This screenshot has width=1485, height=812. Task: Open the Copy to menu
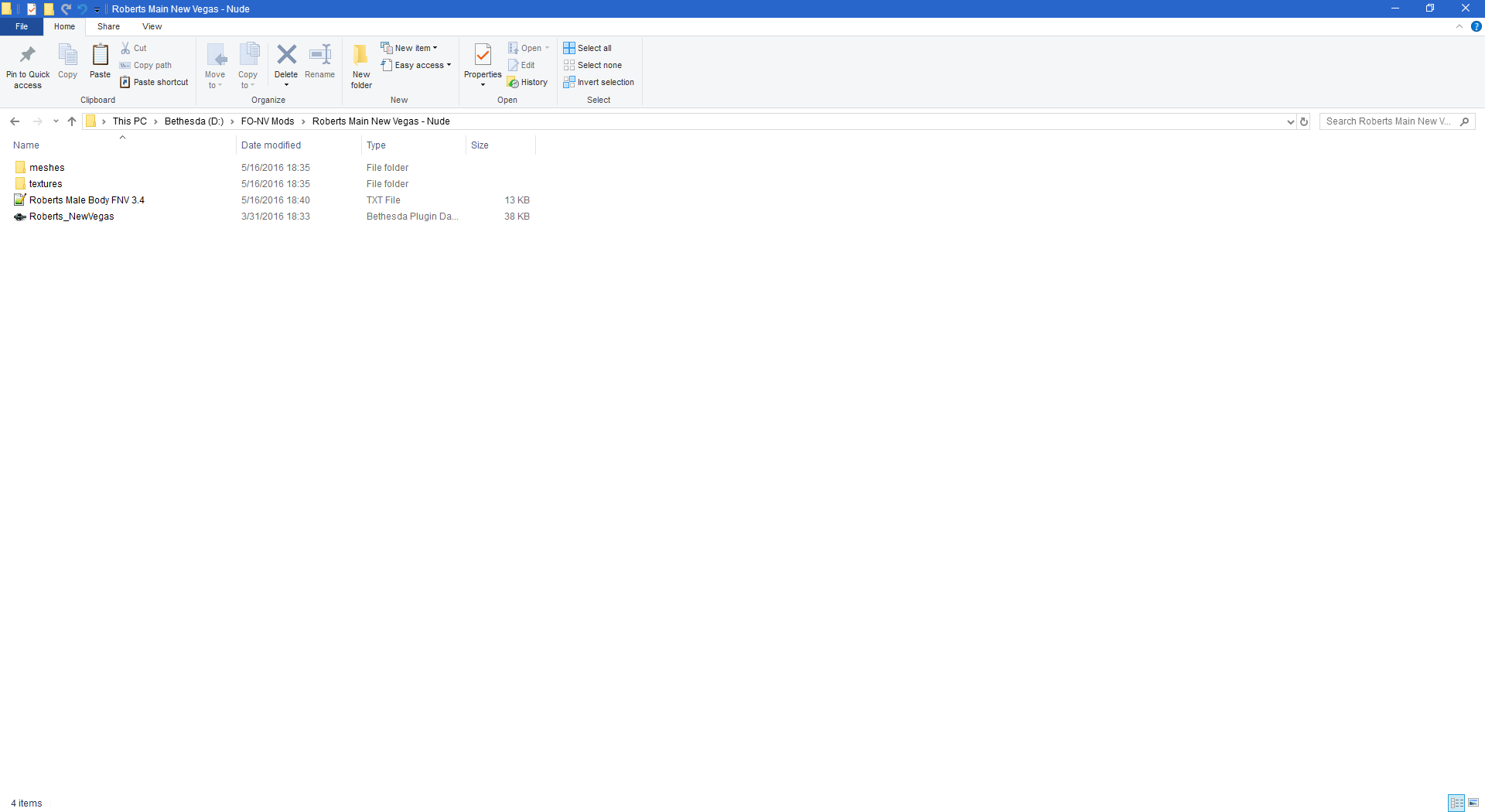point(247,66)
